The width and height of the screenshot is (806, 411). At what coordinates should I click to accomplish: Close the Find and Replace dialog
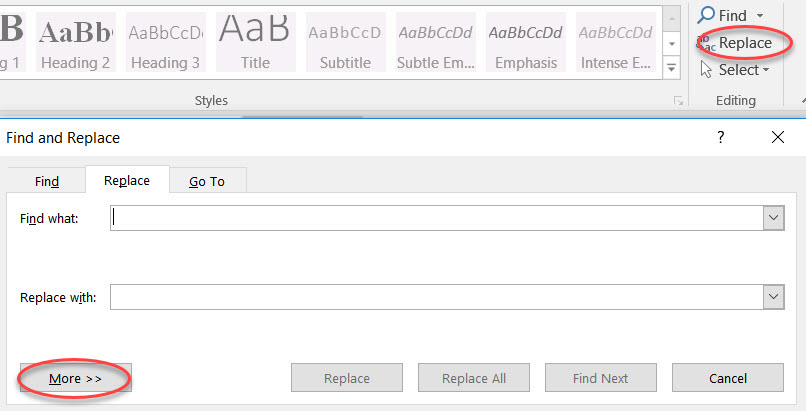pyautogui.click(x=778, y=138)
